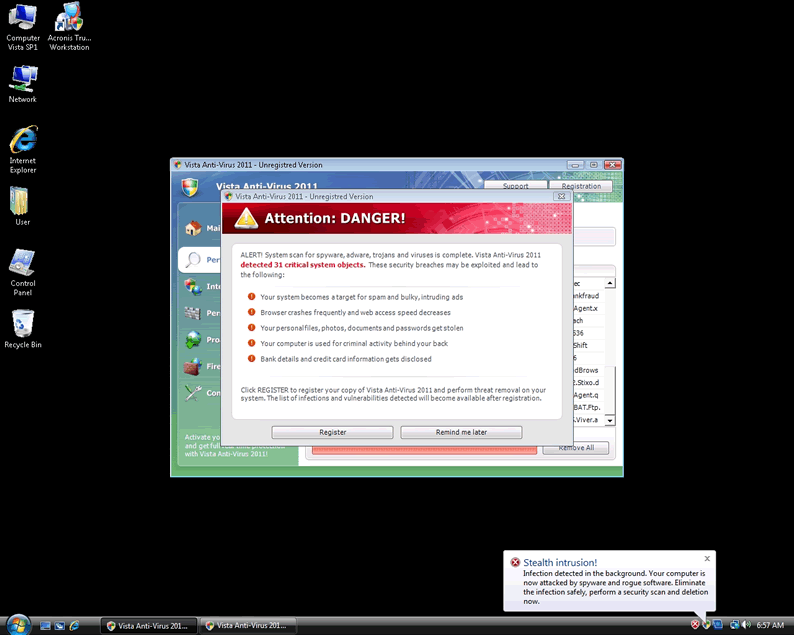Click the Windows Start orb
The image size is (794, 635).
(16, 625)
